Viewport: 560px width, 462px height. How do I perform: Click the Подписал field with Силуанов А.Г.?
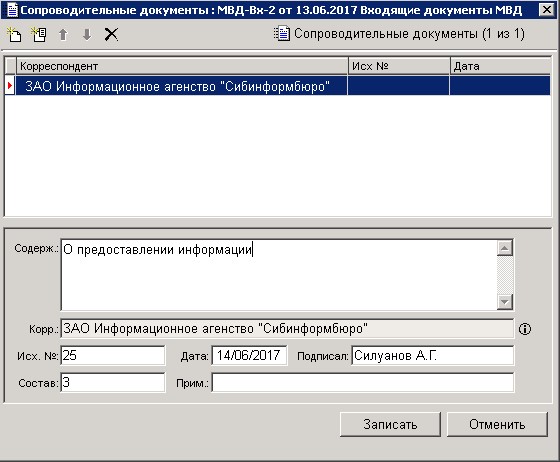pyautogui.click(x=433, y=355)
